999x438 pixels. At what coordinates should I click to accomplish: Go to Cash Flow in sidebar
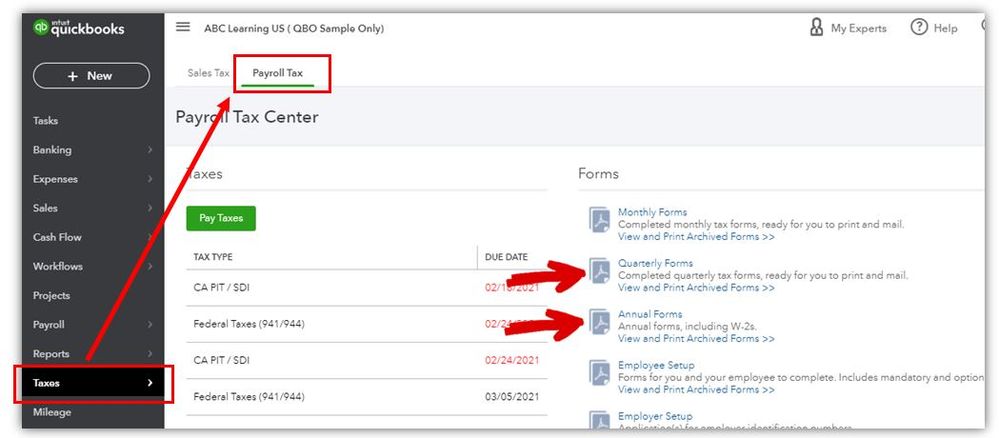pos(57,237)
